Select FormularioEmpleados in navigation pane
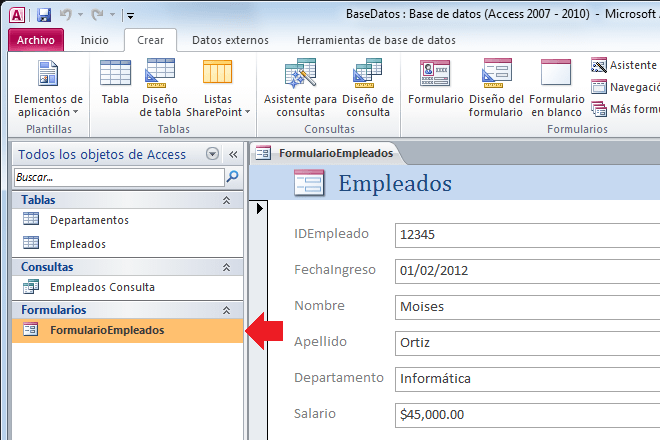This screenshot has height=440, width=660. coord(128,330)
